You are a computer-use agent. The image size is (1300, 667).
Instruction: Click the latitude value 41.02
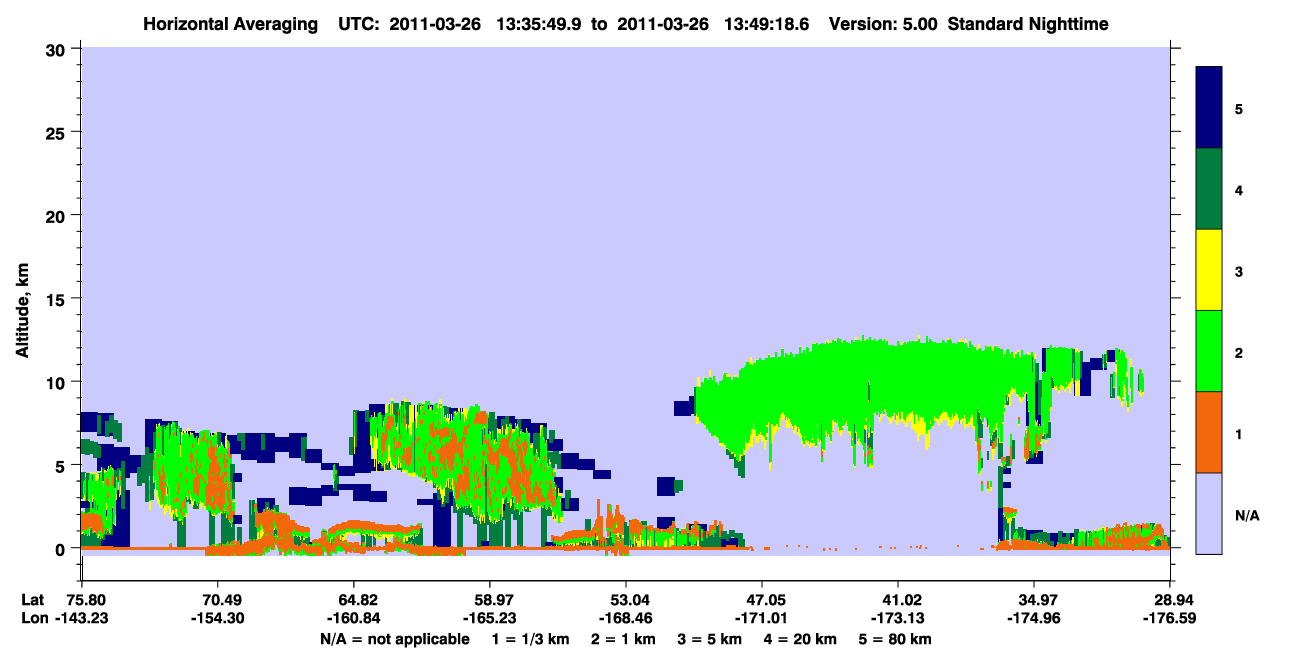point(898,600)
